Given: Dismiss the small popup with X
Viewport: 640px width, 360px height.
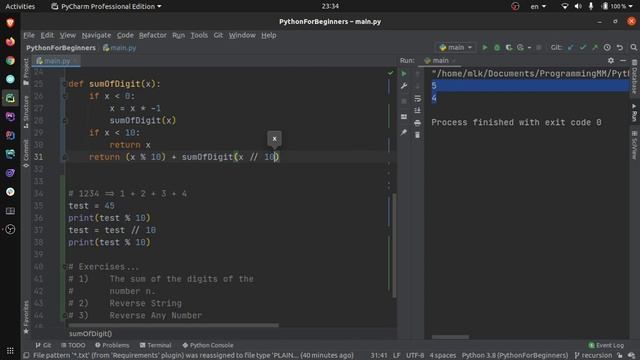Looking at the screenshot, I should click(x=274, y=139).
